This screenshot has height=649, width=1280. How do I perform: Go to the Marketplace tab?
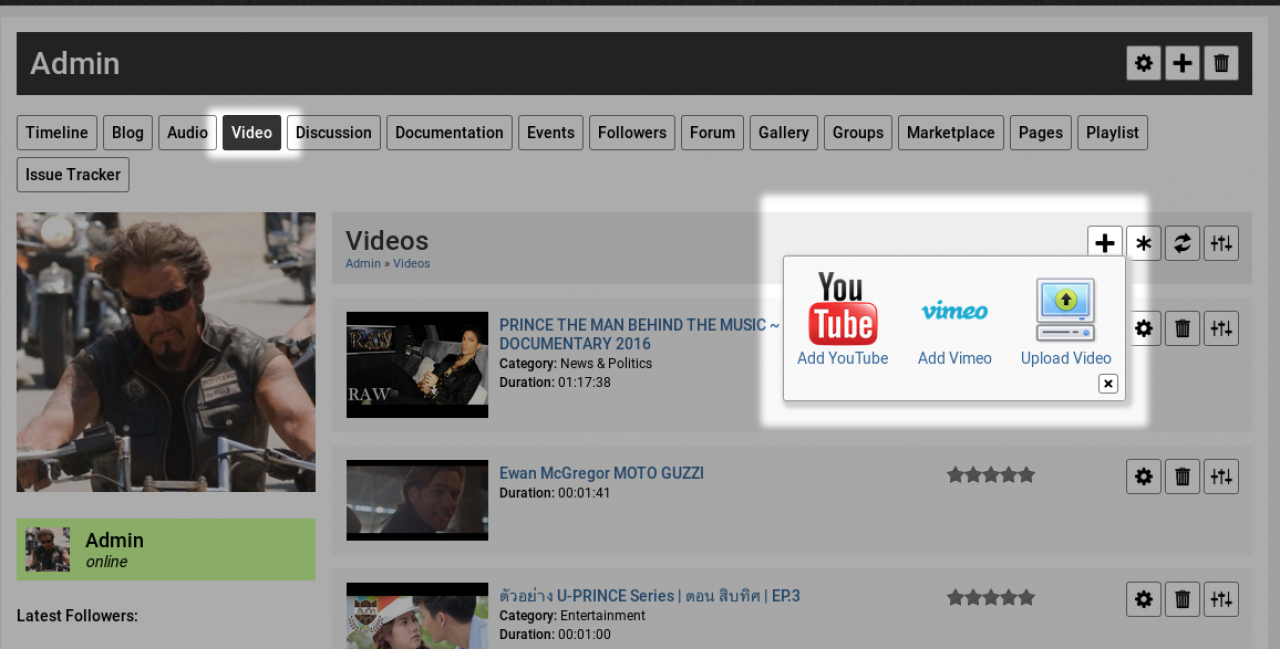point(951,132)
